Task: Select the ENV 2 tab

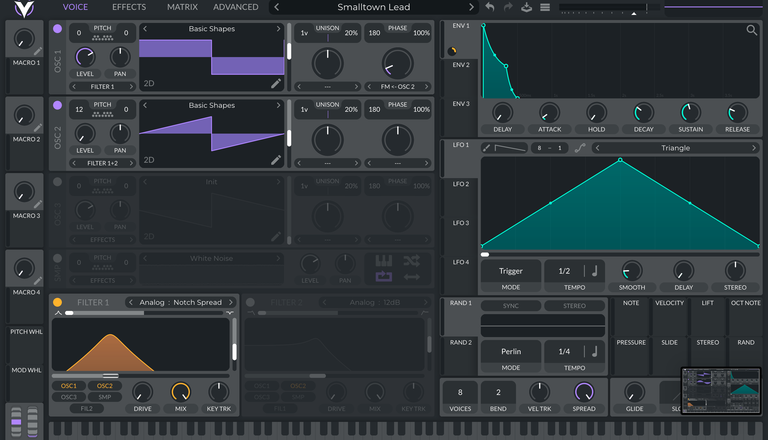Action: pos(460,65)
